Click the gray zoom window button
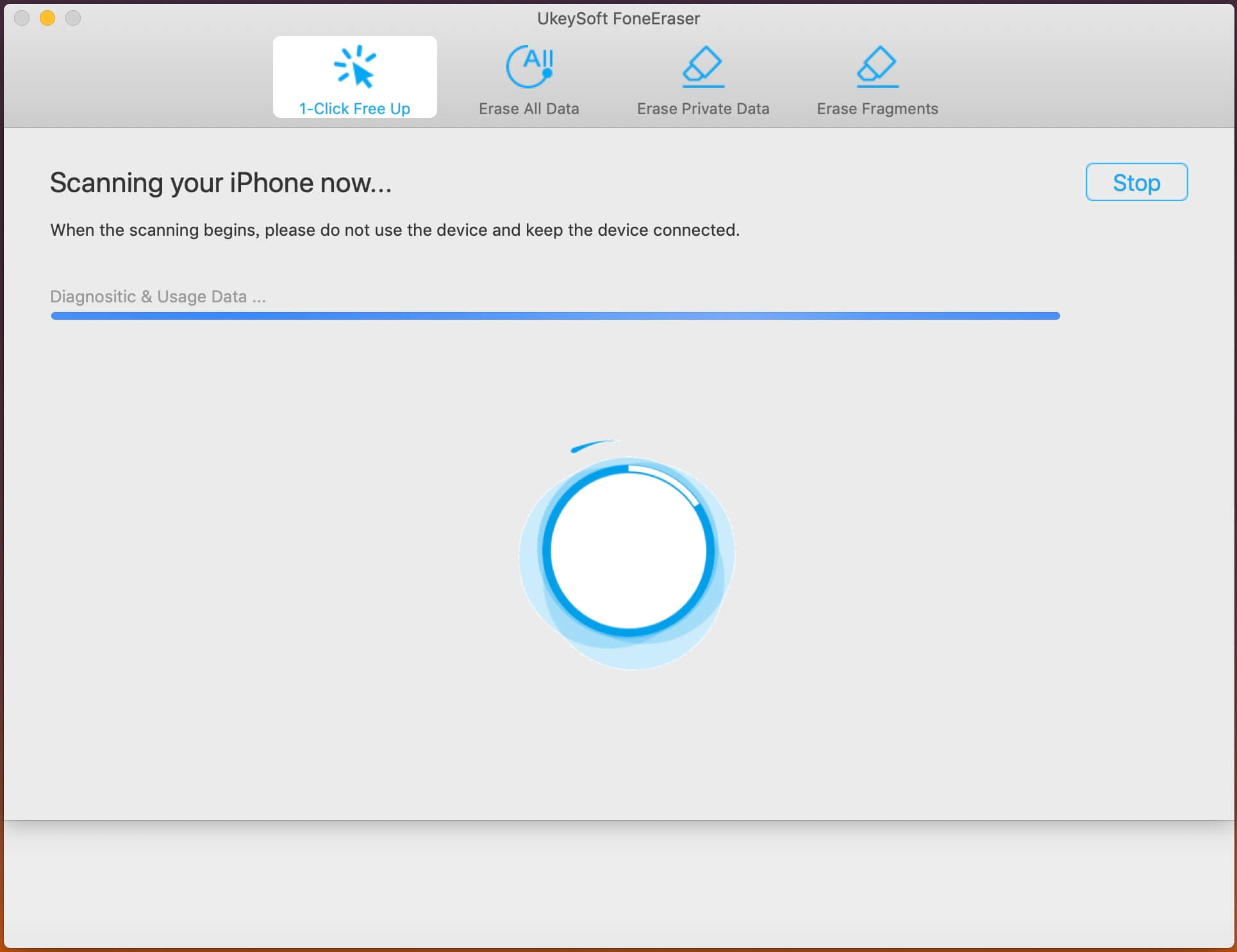 point(73,18)
